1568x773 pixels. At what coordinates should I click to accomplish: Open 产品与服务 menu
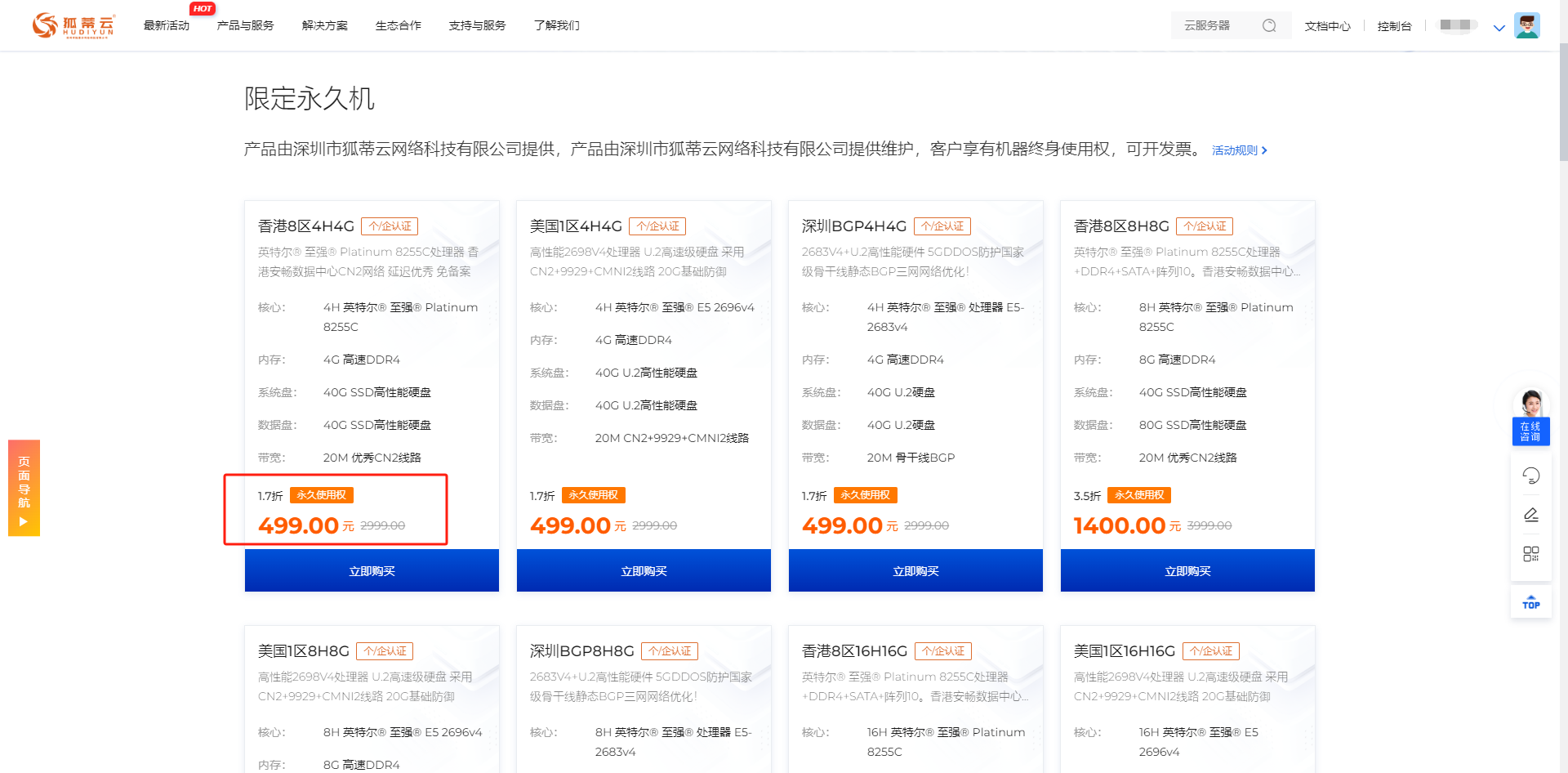(245, 26)
